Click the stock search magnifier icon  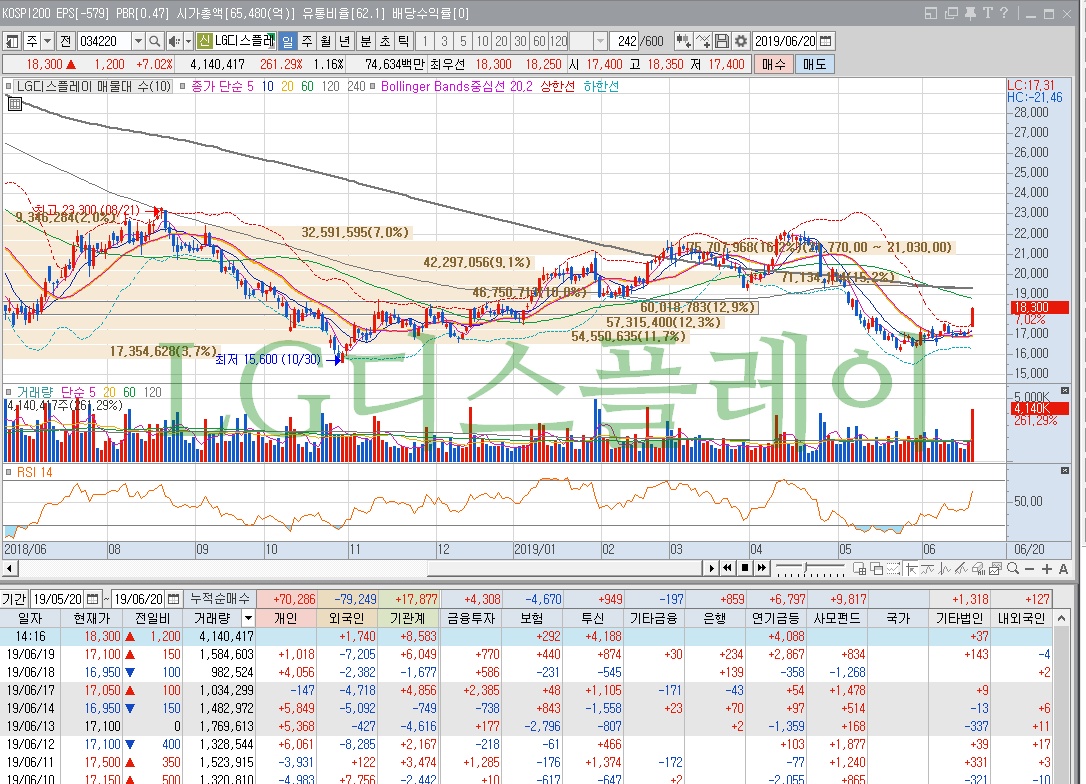(x=155, y=42)
